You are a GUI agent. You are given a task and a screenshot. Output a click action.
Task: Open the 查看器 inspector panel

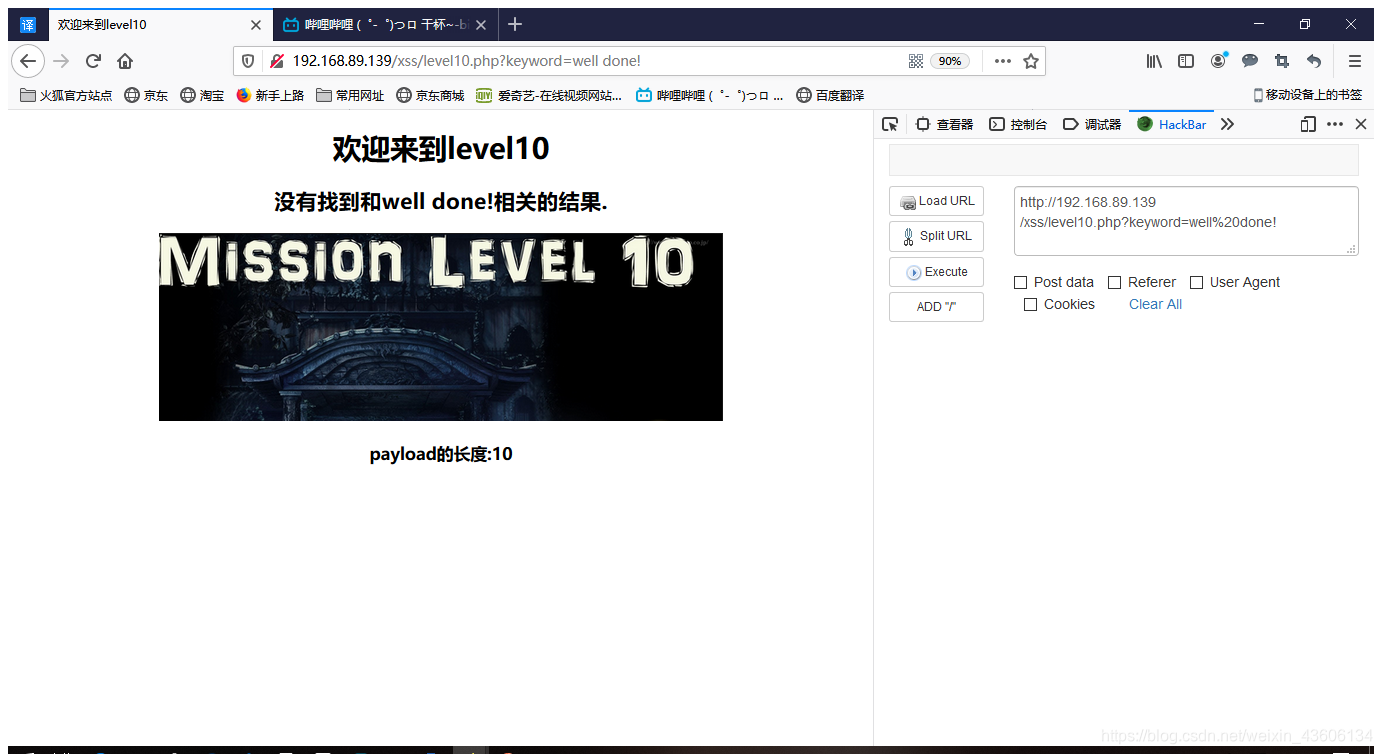click(944, 124)
